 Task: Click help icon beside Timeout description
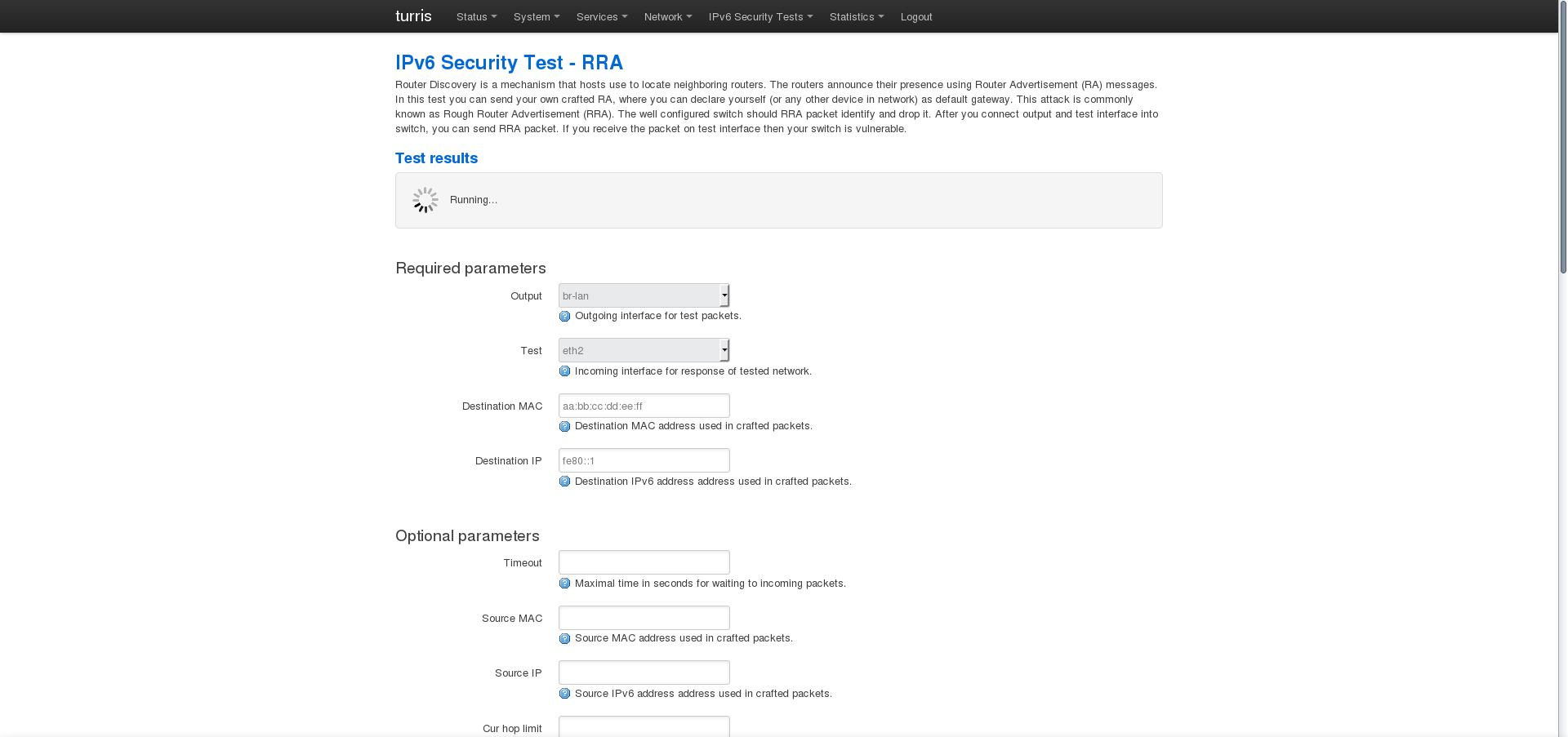564,584
